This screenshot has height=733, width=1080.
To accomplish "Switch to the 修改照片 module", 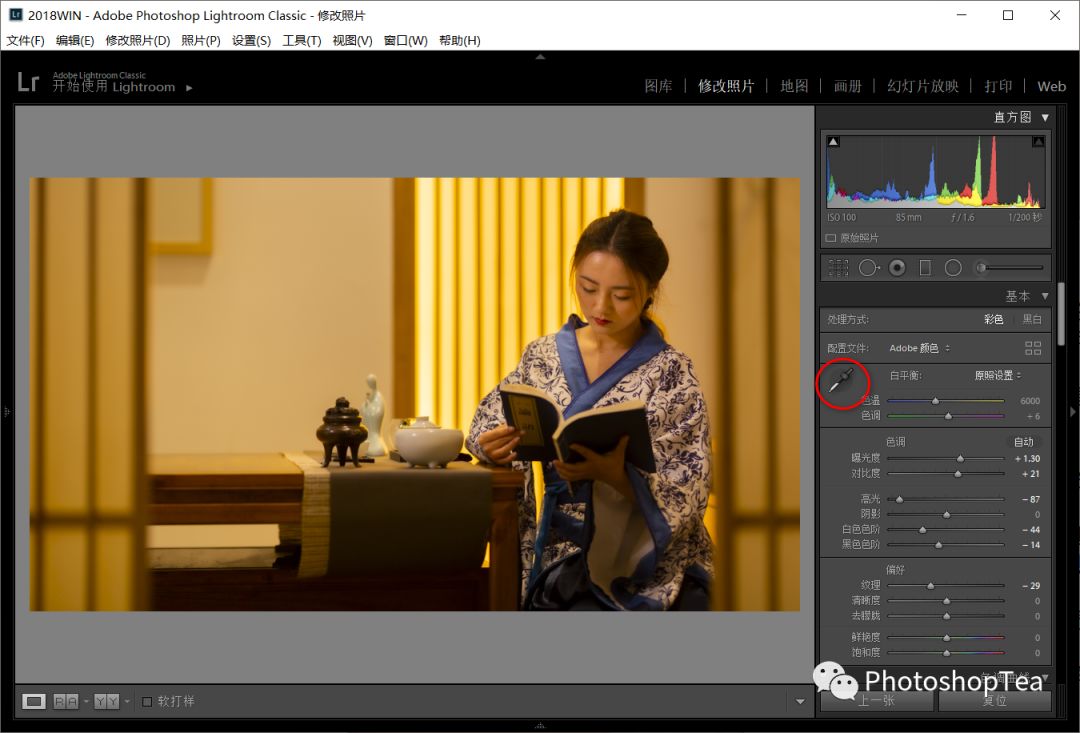I will point(726,86).
